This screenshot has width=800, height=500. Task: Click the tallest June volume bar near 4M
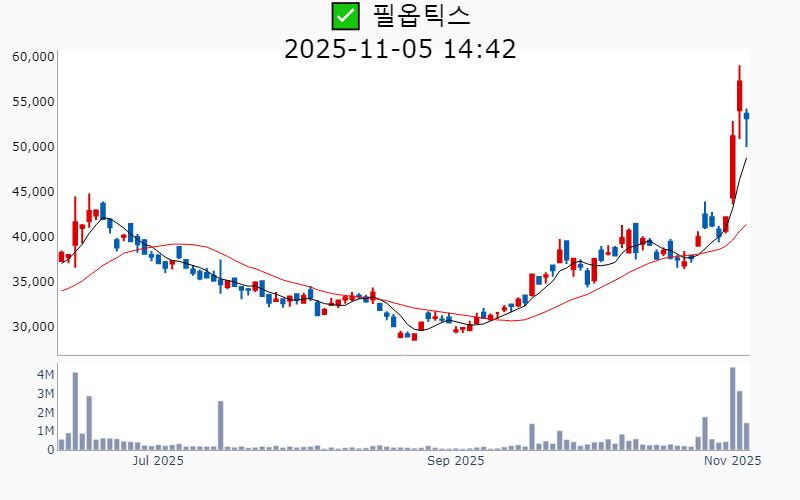pos(75,411)
